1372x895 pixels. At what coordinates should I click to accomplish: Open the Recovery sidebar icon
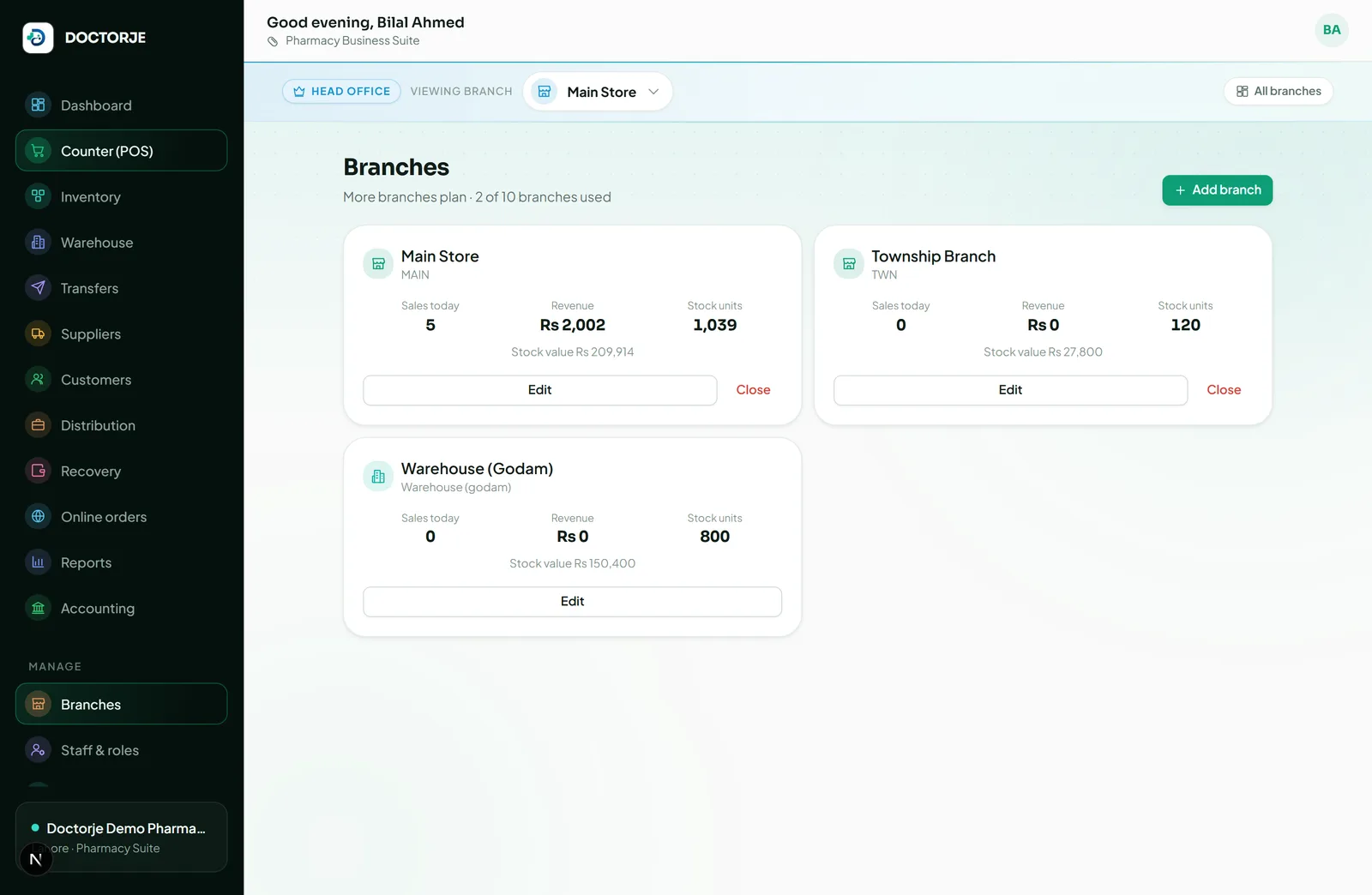pyautogui.click(x=38, y=471)
